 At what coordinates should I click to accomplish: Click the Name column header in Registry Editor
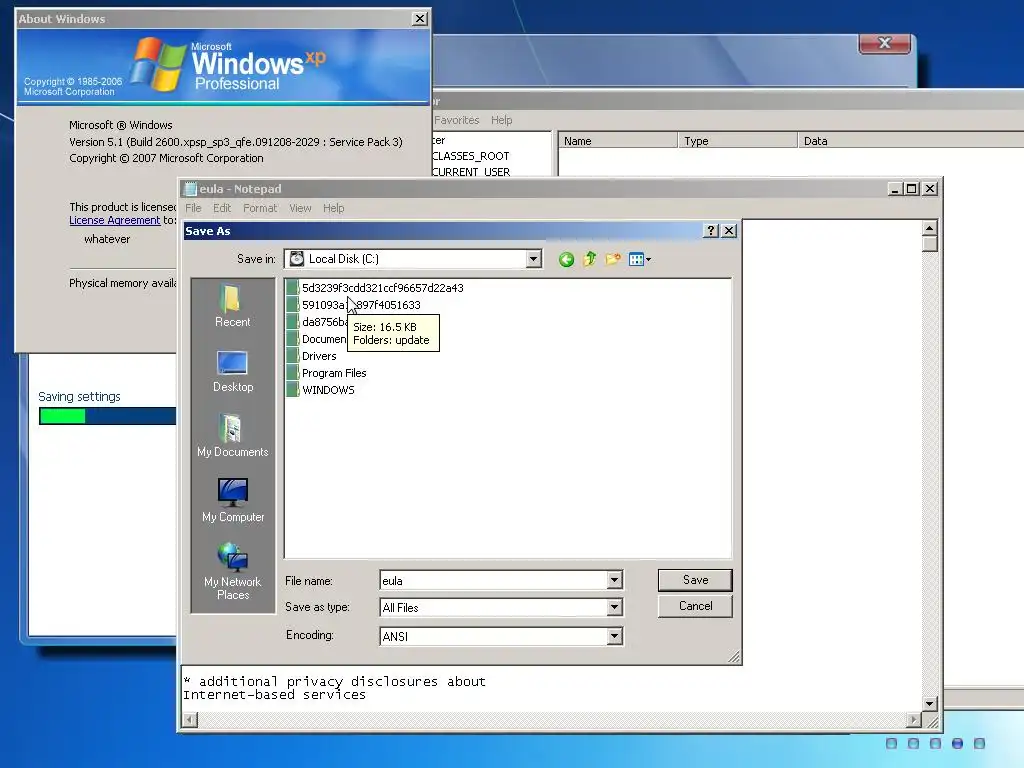coord(618,141)
